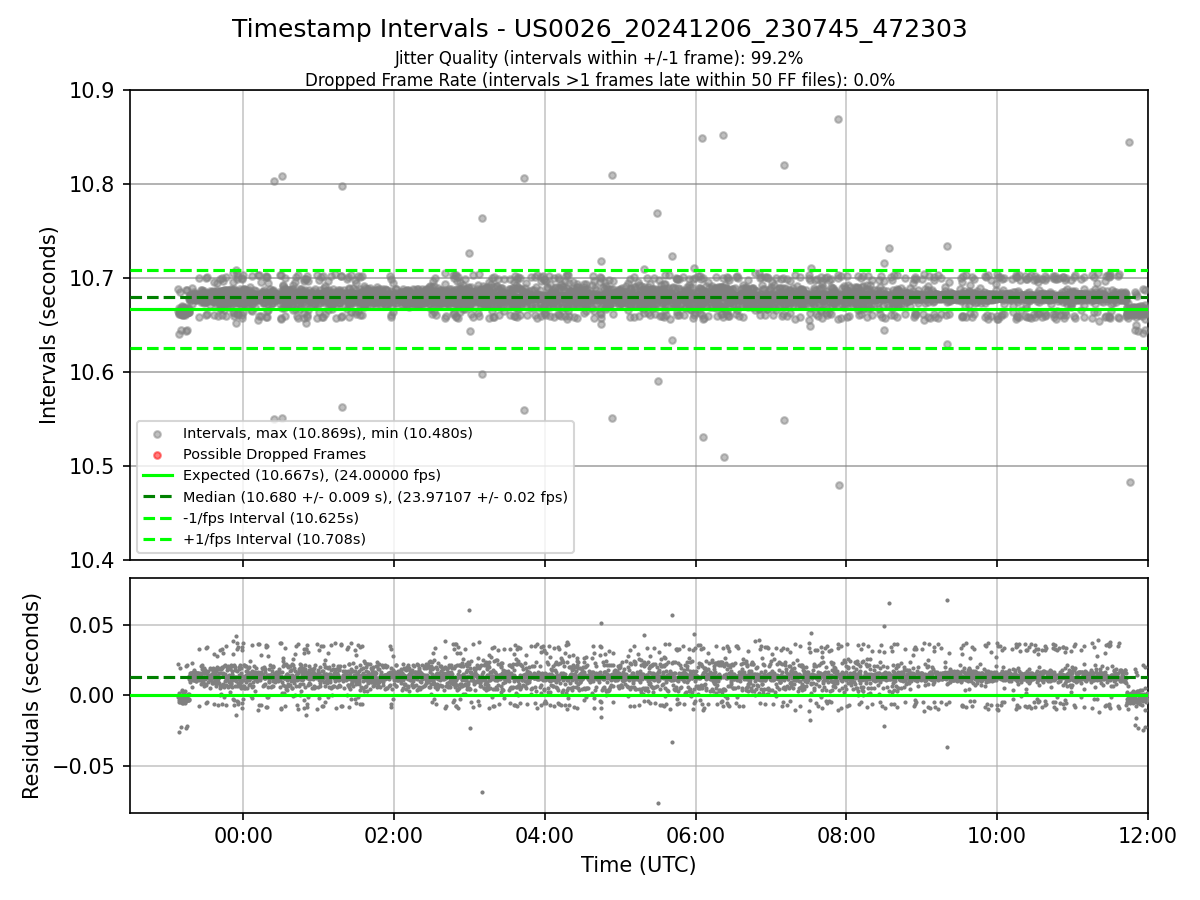1200x900 pixels.
Task: Click the legend entry '-1/fps Interval (10.625s)'
Action: click(x=271, y=518)
